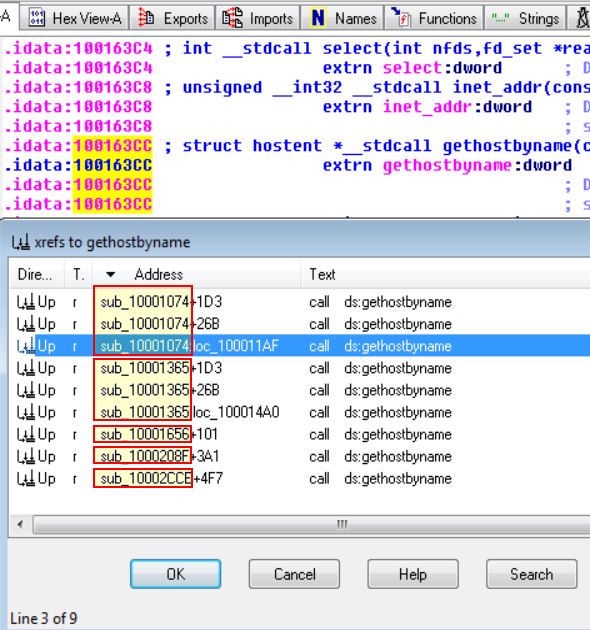This screenshot has height=630, width=590.
Task: Open the Imports tab
Action: tap(258, 18)
